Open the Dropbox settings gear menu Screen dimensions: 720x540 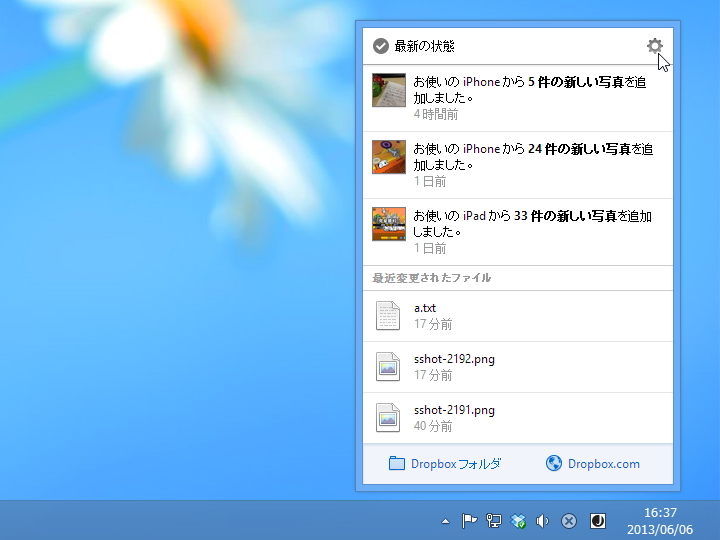pyautogui.click(x=654, y=45)
